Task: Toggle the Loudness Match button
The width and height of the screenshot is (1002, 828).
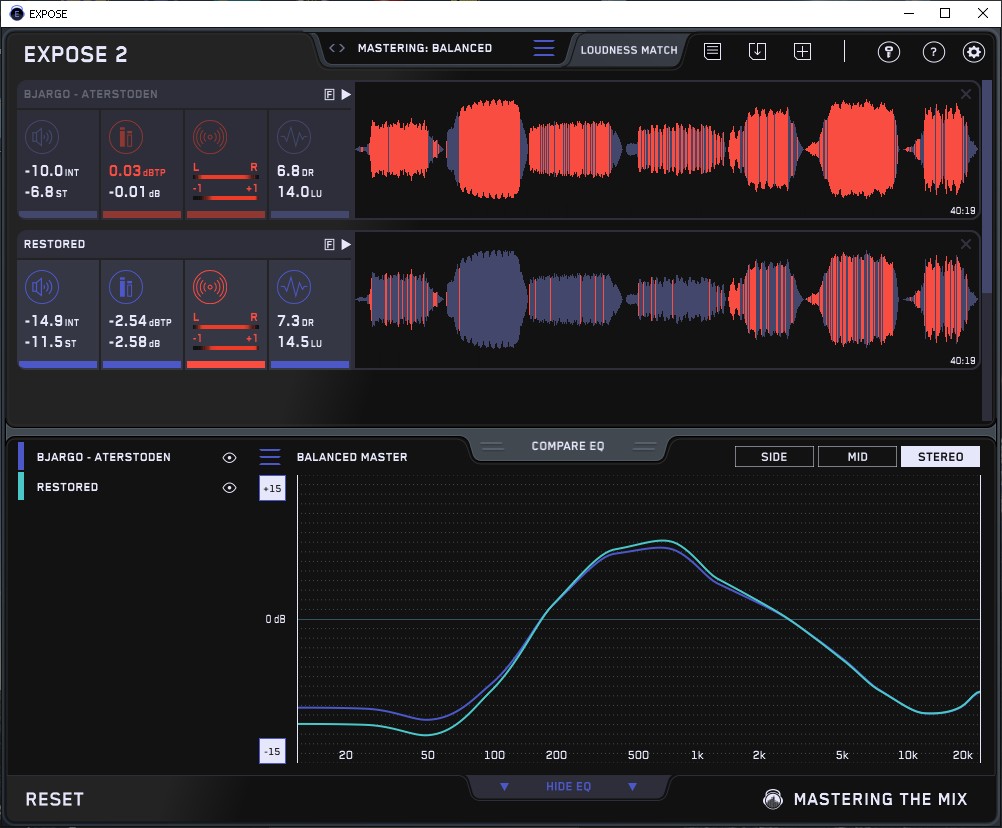Action: [629, 50]
